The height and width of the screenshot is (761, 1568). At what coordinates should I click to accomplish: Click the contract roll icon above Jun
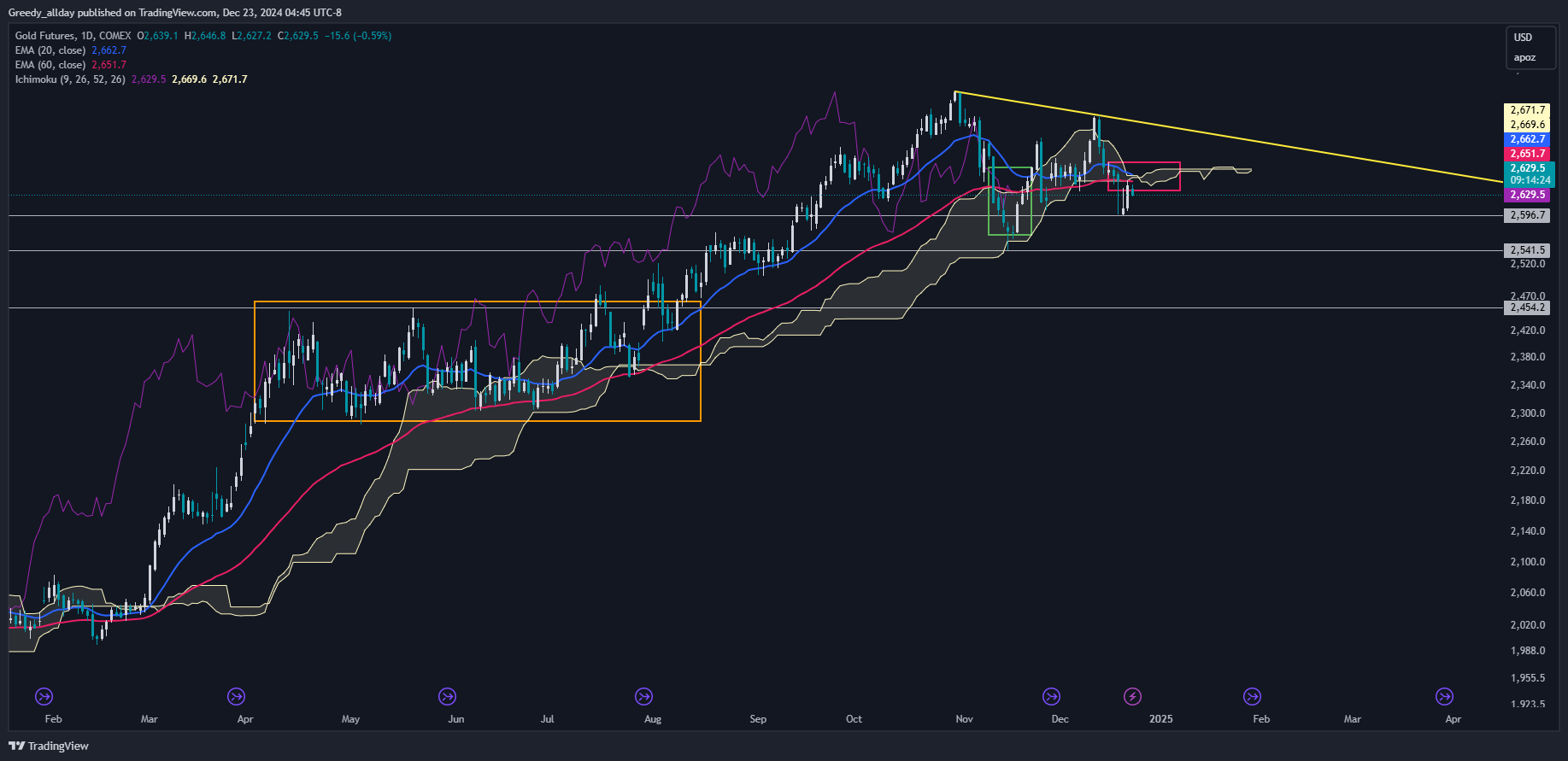(x=447, y=697)
